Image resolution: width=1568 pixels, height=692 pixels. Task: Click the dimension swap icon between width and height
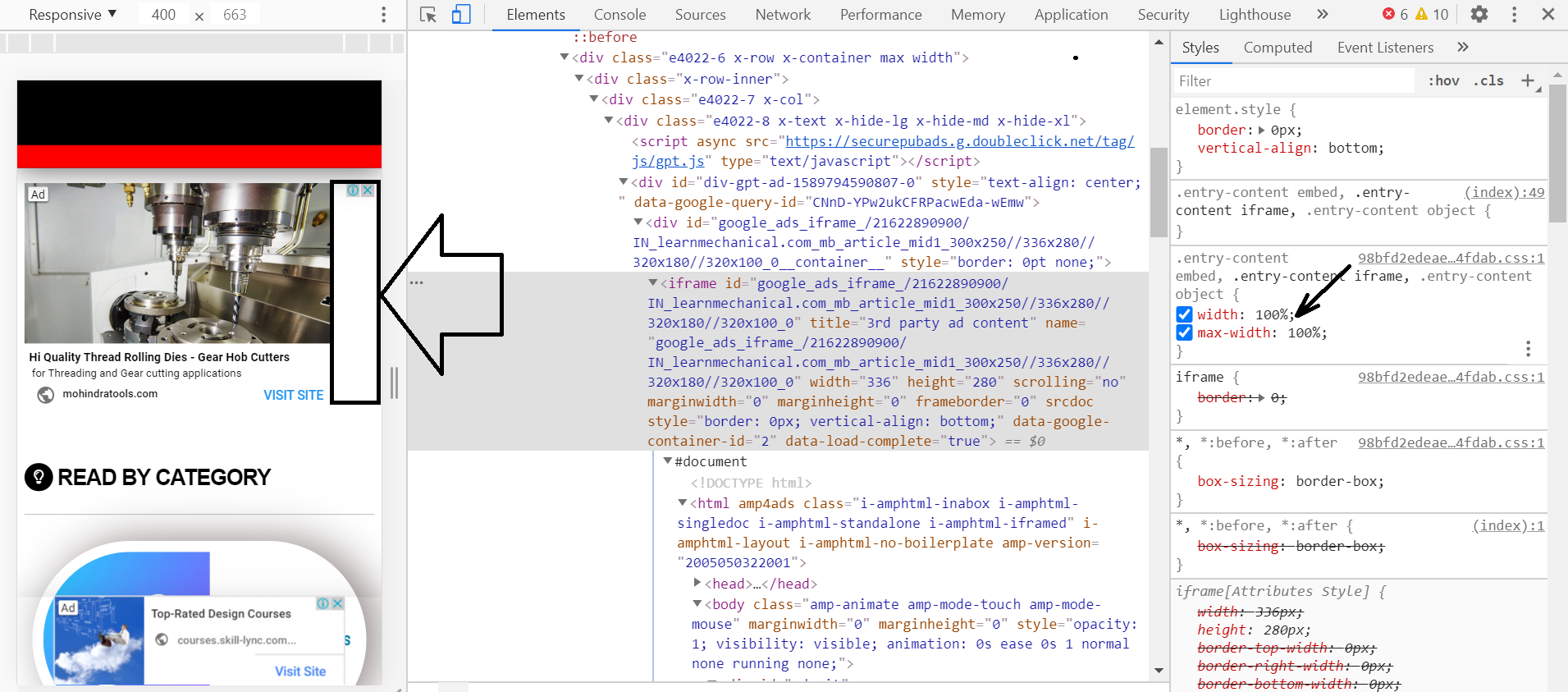pyautogui.click(x=199, y=16)
